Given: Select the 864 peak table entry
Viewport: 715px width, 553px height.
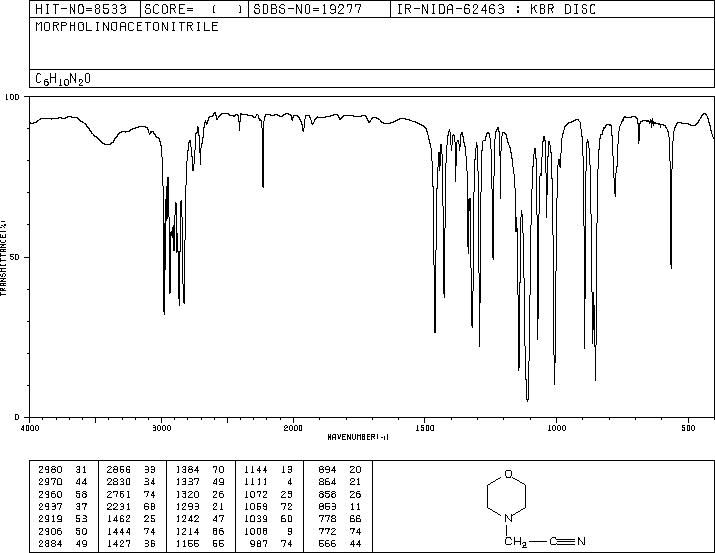Looking at the screenshot, I should tap(340, 482).
